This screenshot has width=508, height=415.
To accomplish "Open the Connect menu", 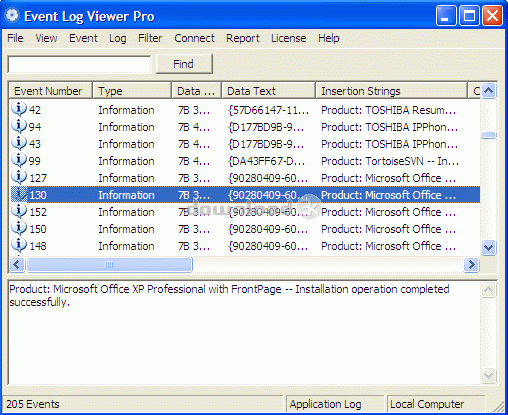I will click(194, 38).
